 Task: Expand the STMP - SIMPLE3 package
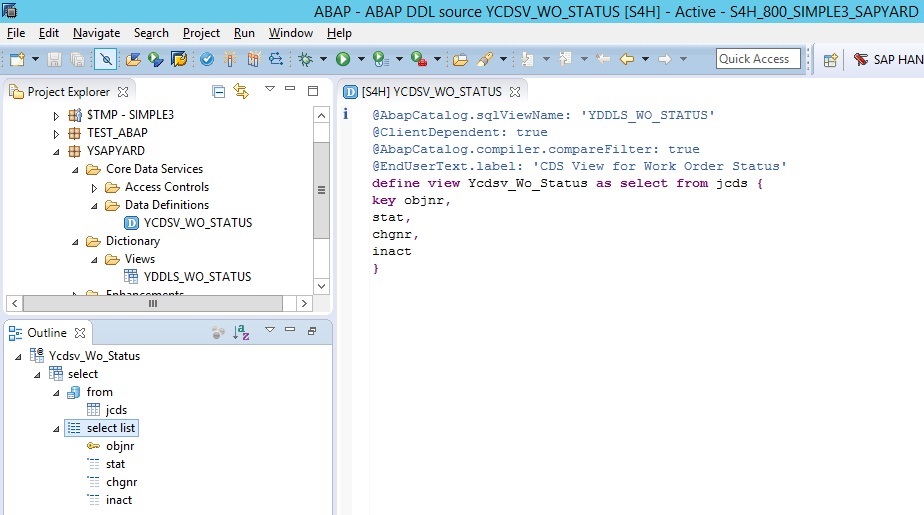click(x=56, y=115)
